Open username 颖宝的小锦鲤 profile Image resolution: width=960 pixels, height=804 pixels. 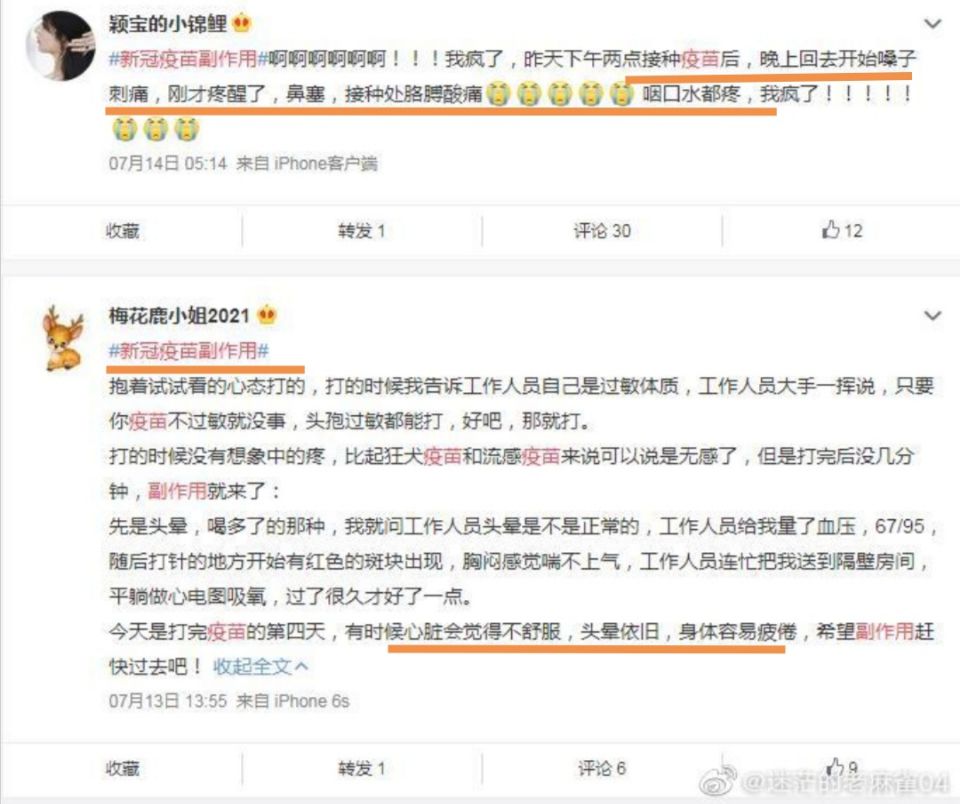168,24
